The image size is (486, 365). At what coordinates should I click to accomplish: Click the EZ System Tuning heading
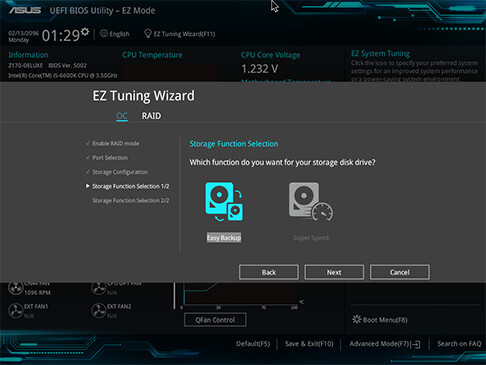pos(380,53)
